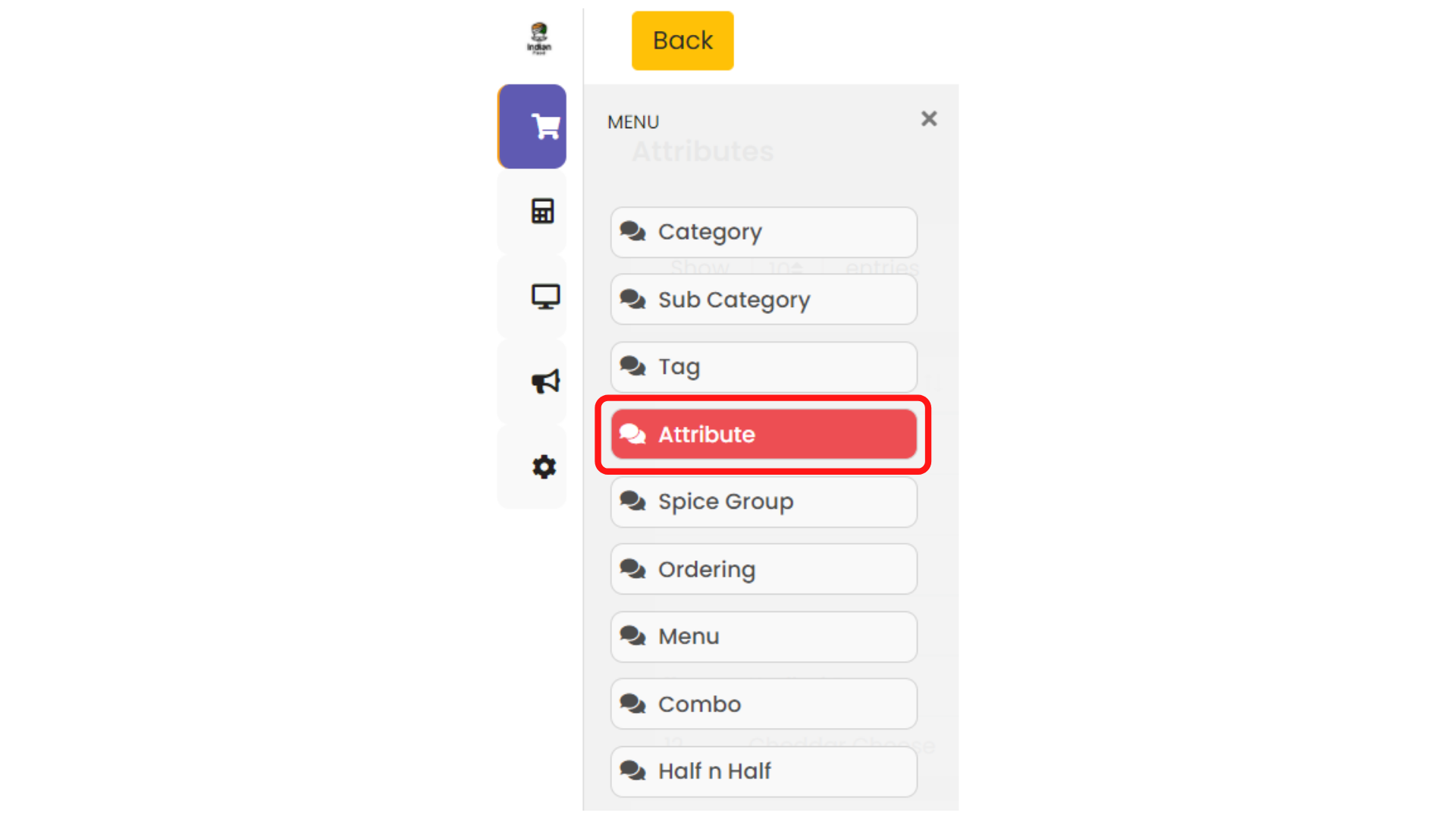This screenshot has height=819, width=1456.
Task: Select the Combo menu item
Action: (x=764, y=704)
